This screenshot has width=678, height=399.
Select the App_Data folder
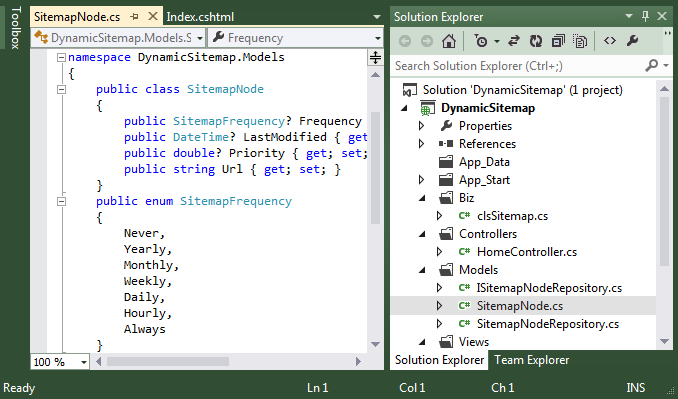[484, 162]
